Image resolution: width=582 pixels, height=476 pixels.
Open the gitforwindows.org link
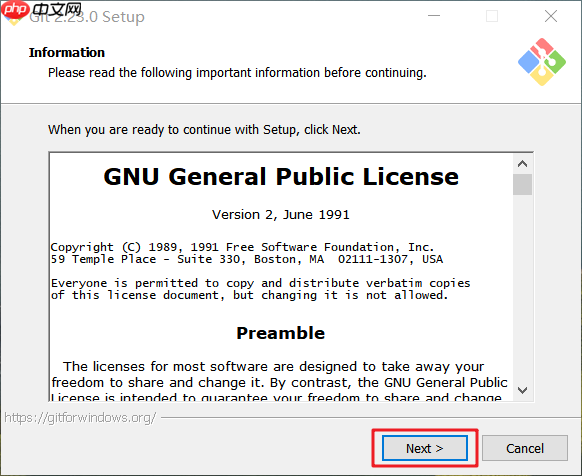coord(80,418)
